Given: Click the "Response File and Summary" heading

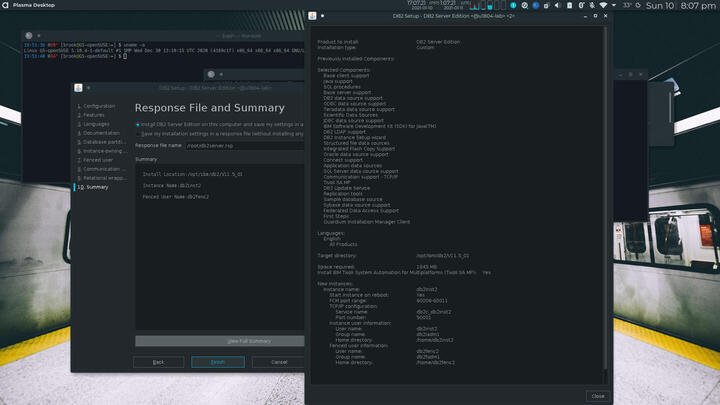Looking at the screenshot, I should (x=210, y=108).
